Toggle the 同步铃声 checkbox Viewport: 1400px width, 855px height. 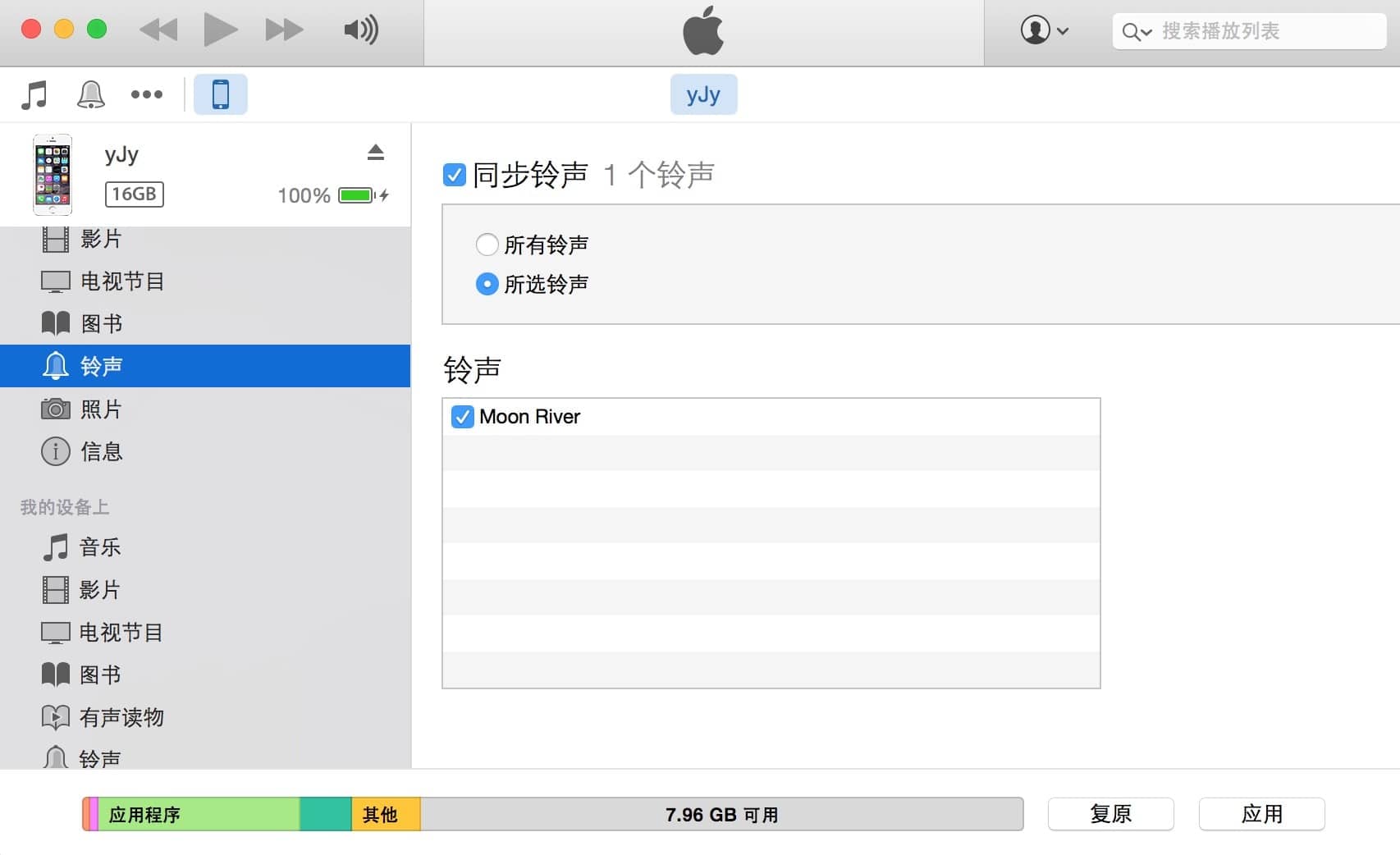tap(455, 175)
